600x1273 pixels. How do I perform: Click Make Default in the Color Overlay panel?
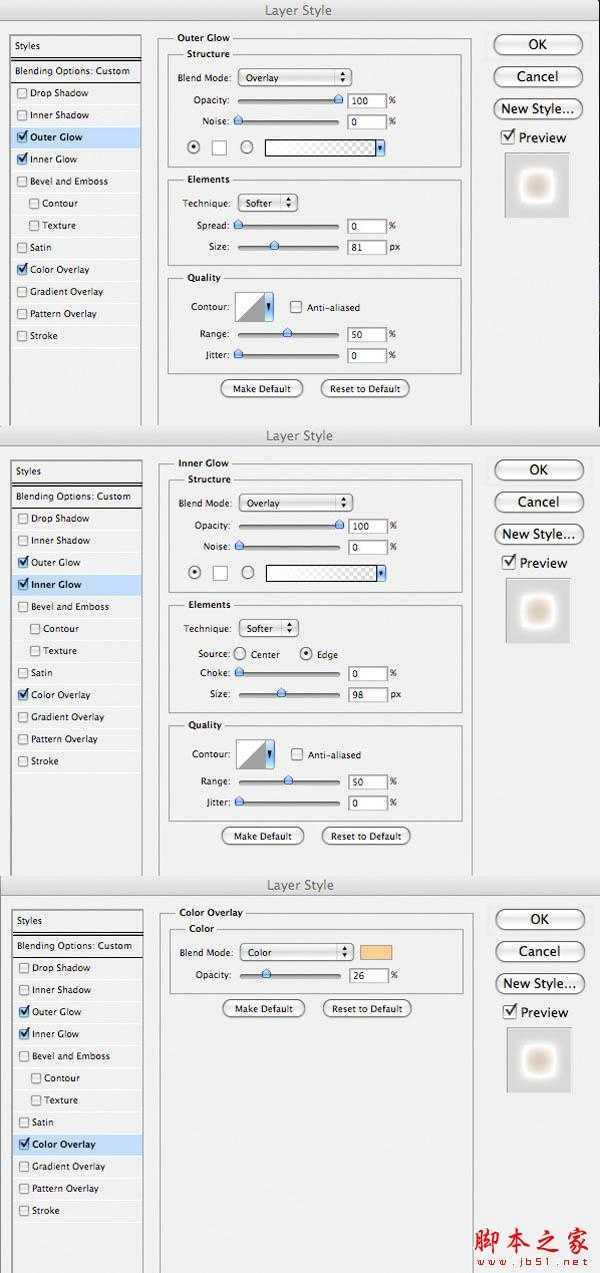pyautogui.click(x=263, y=1008)
